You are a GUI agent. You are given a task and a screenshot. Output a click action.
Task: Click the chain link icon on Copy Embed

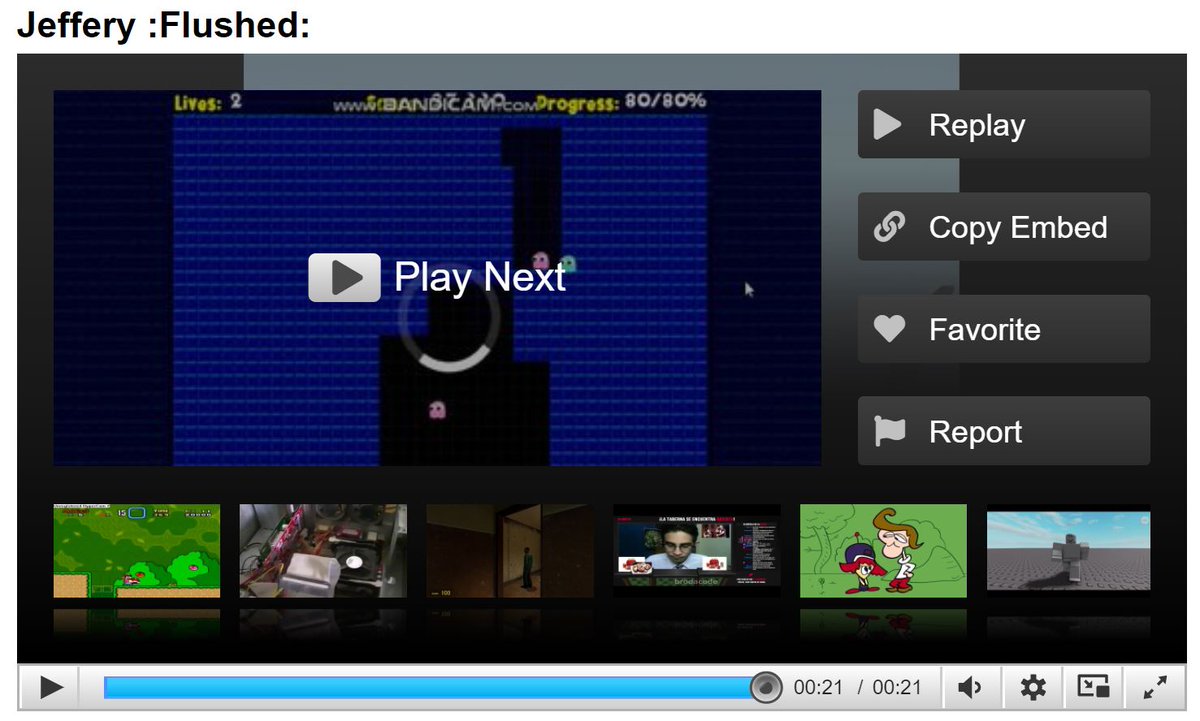pyautogui.click(x=889, y=227)
